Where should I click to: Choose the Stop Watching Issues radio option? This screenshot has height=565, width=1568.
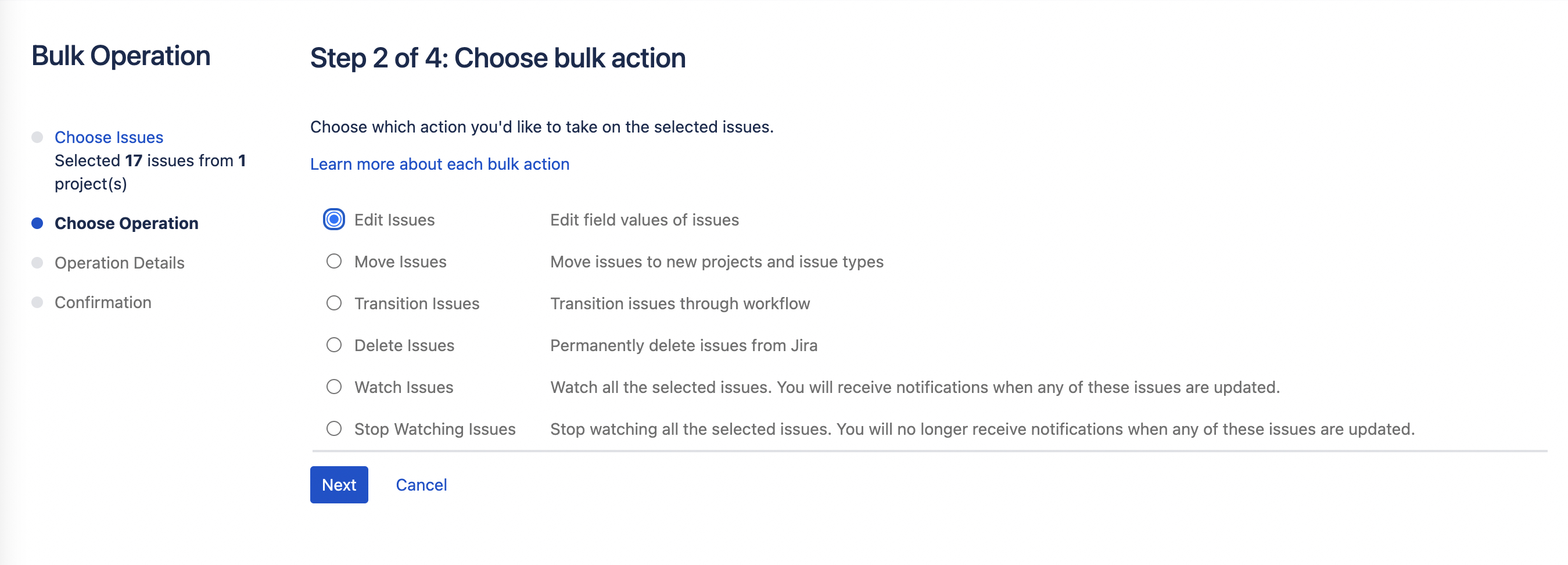333,428
